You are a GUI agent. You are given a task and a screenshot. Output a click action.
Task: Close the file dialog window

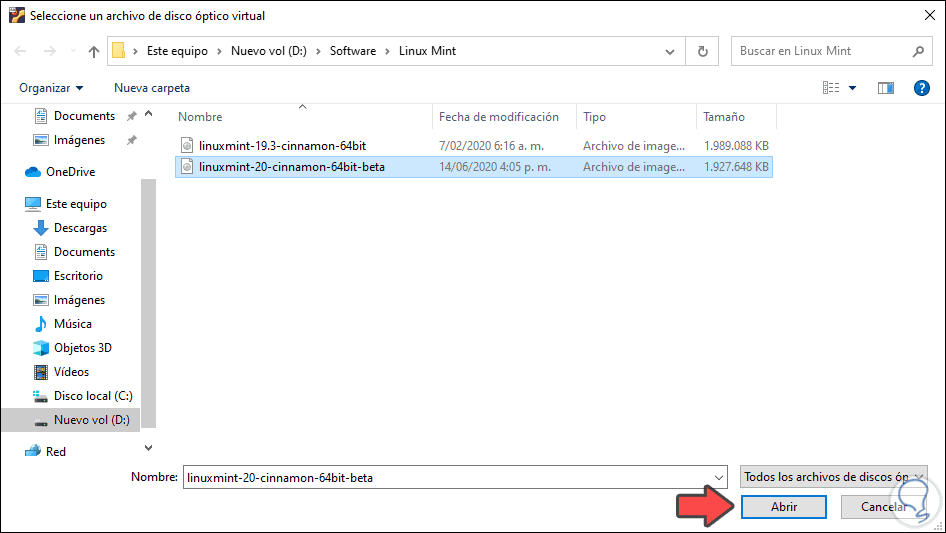930,15
